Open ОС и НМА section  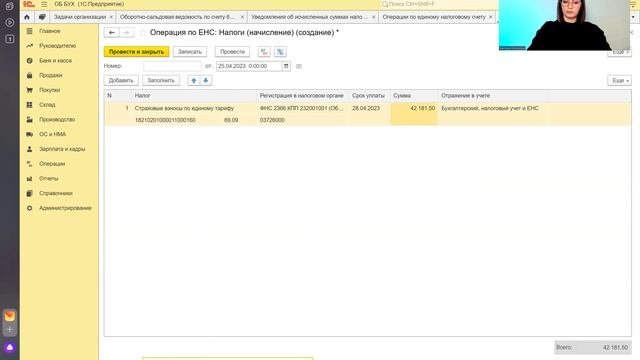(52, 134)
